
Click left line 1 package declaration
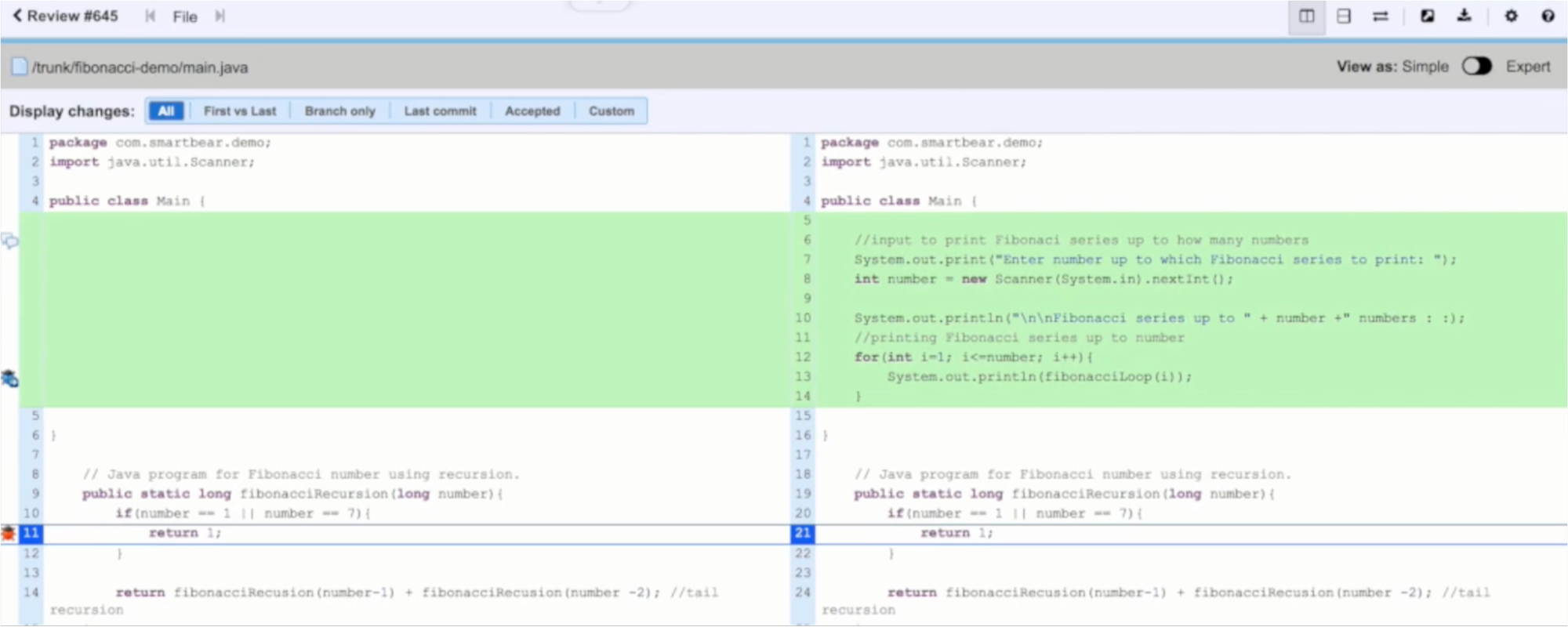pos(160,143)
